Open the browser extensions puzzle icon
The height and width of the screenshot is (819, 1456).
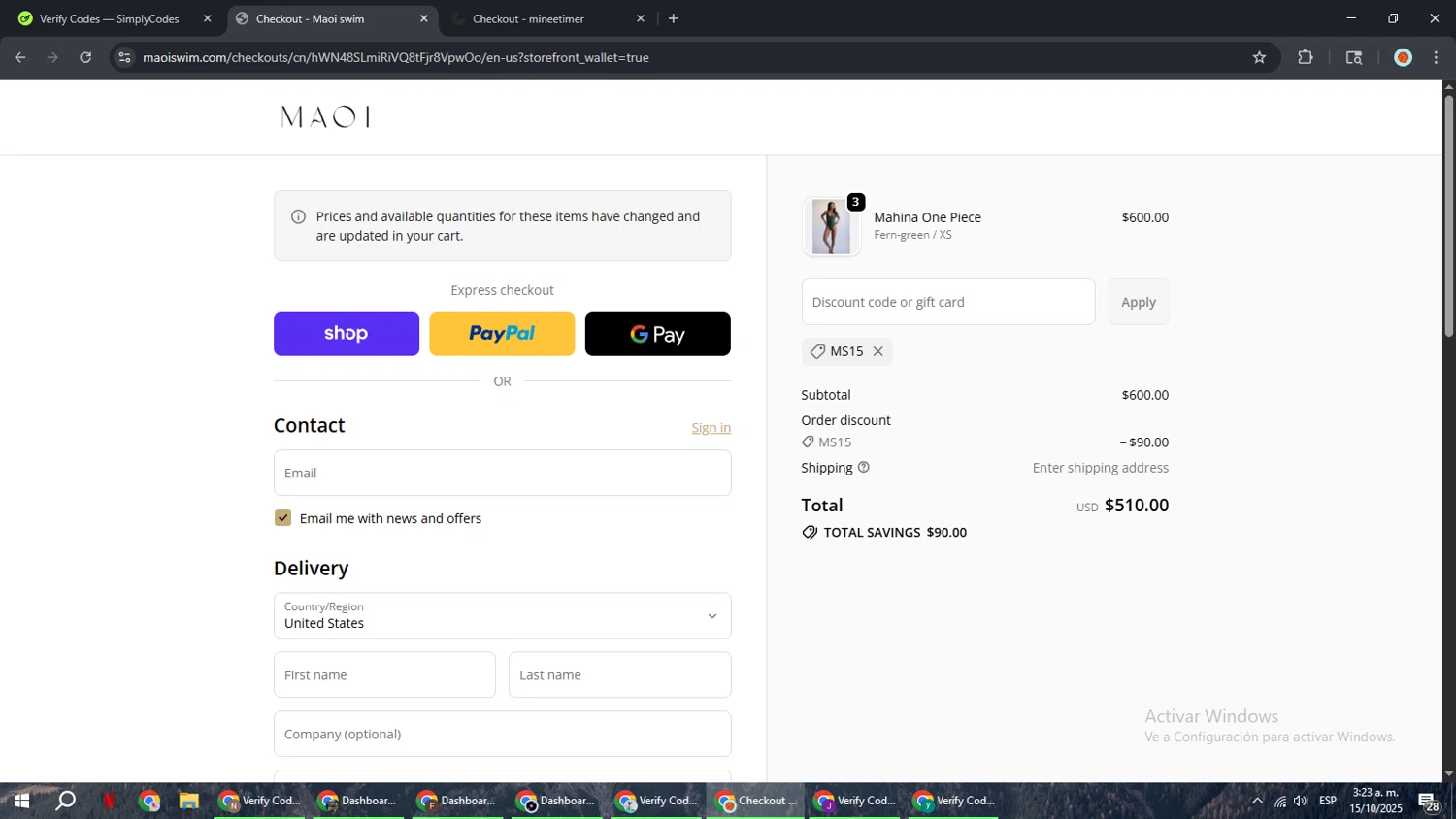click(1306, 57)
